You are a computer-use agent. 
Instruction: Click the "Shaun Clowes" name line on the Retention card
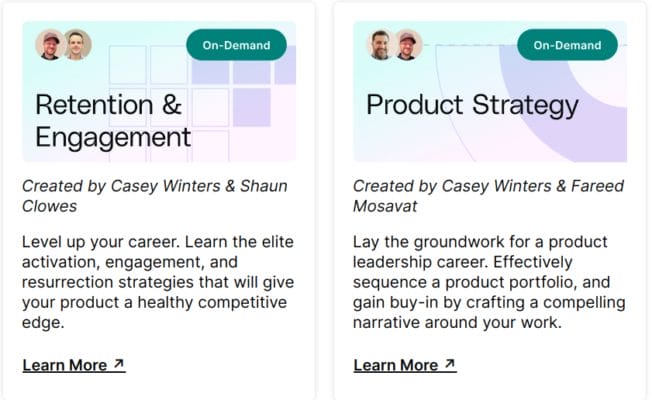(52, 206)
